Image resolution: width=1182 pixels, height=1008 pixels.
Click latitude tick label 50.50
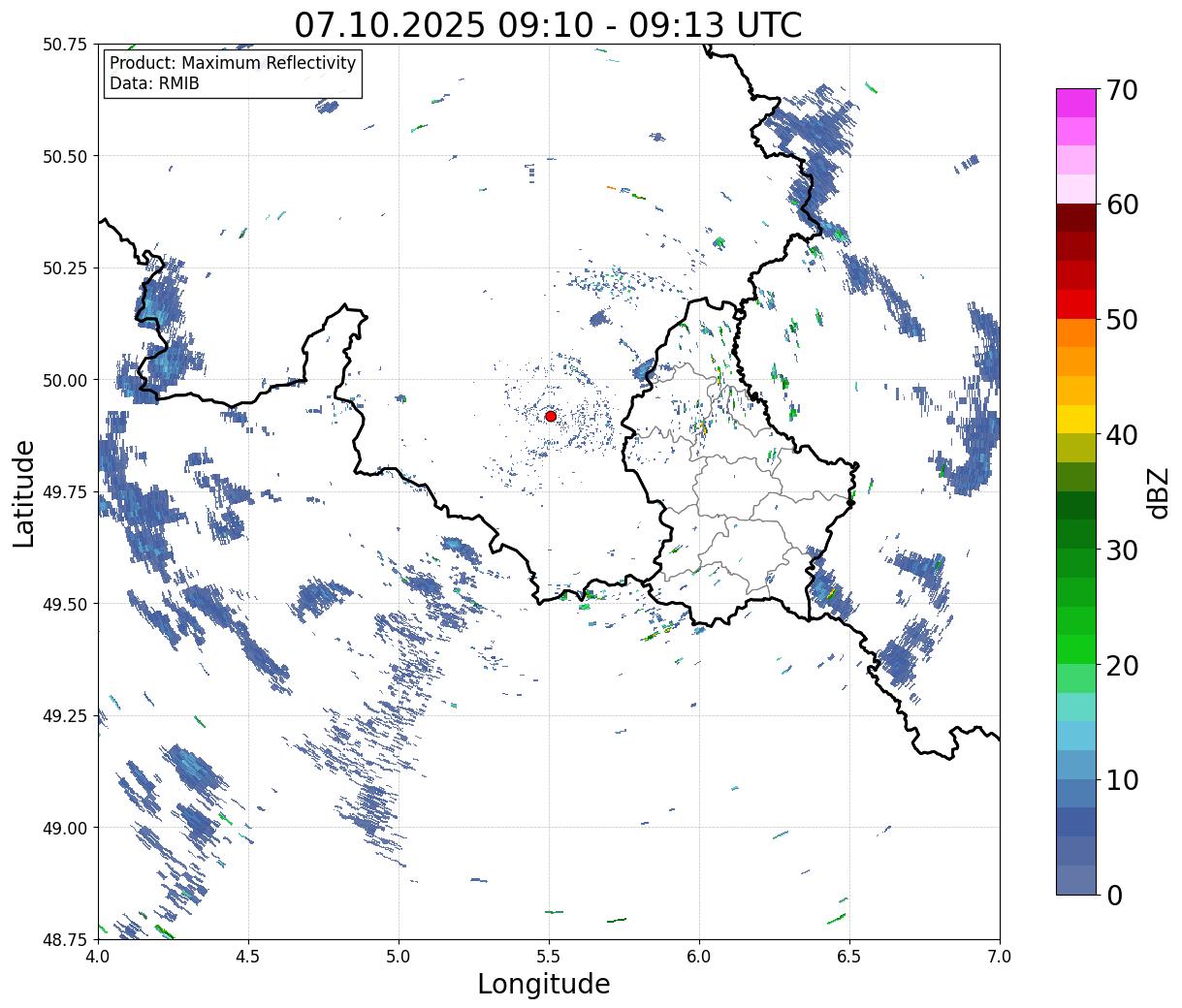tap(64, 156)
